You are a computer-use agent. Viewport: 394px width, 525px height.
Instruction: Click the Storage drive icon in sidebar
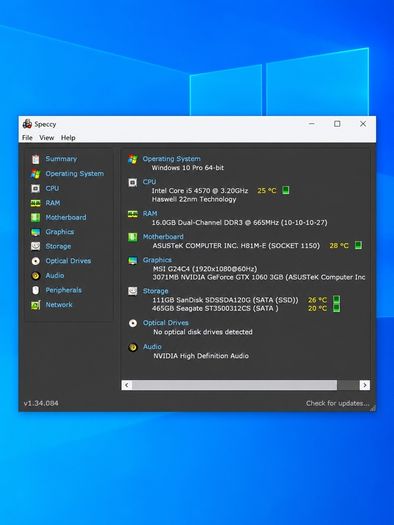click(35, 246)
